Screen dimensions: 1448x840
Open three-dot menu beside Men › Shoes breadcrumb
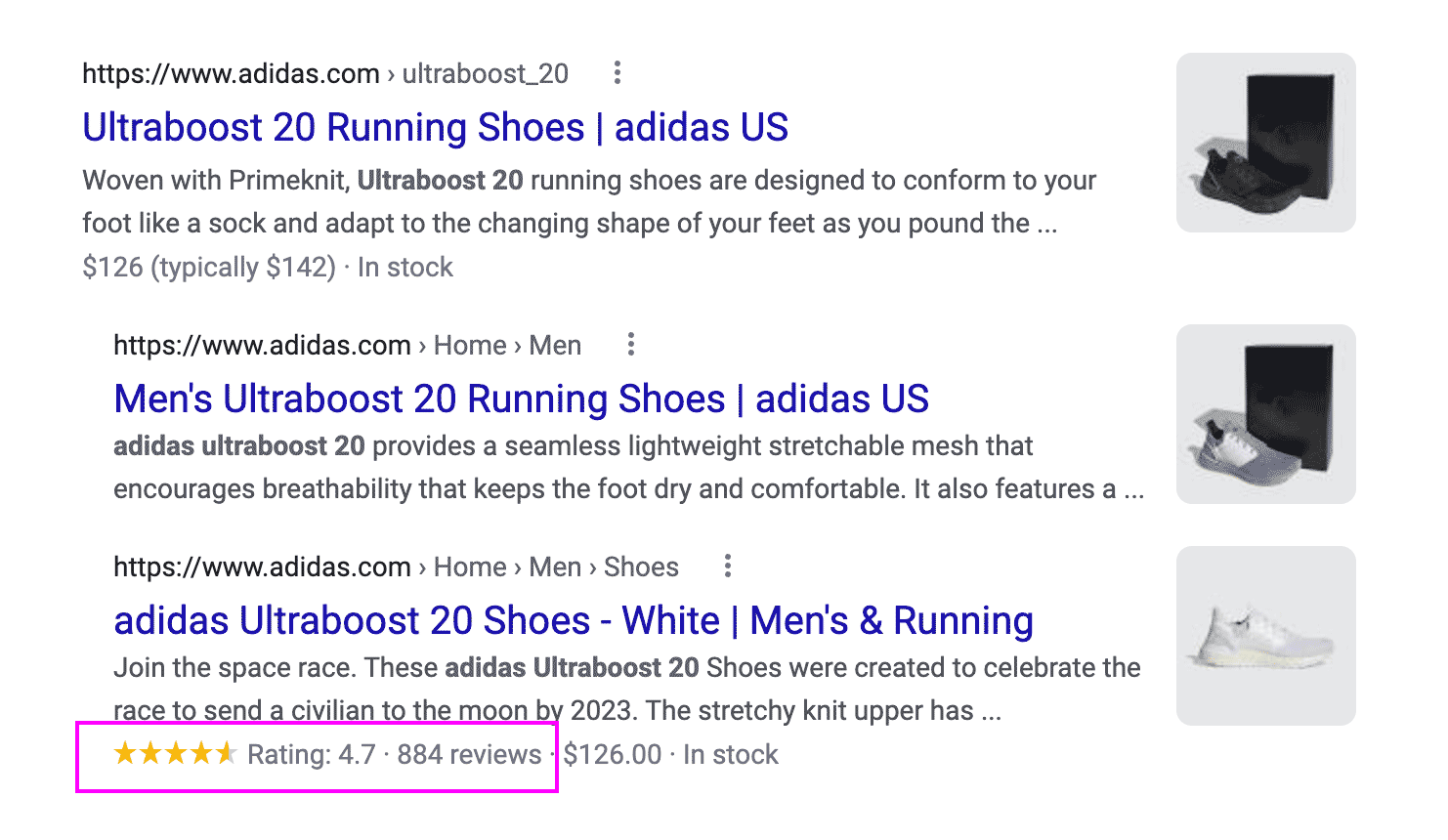[x=727, y=566]
